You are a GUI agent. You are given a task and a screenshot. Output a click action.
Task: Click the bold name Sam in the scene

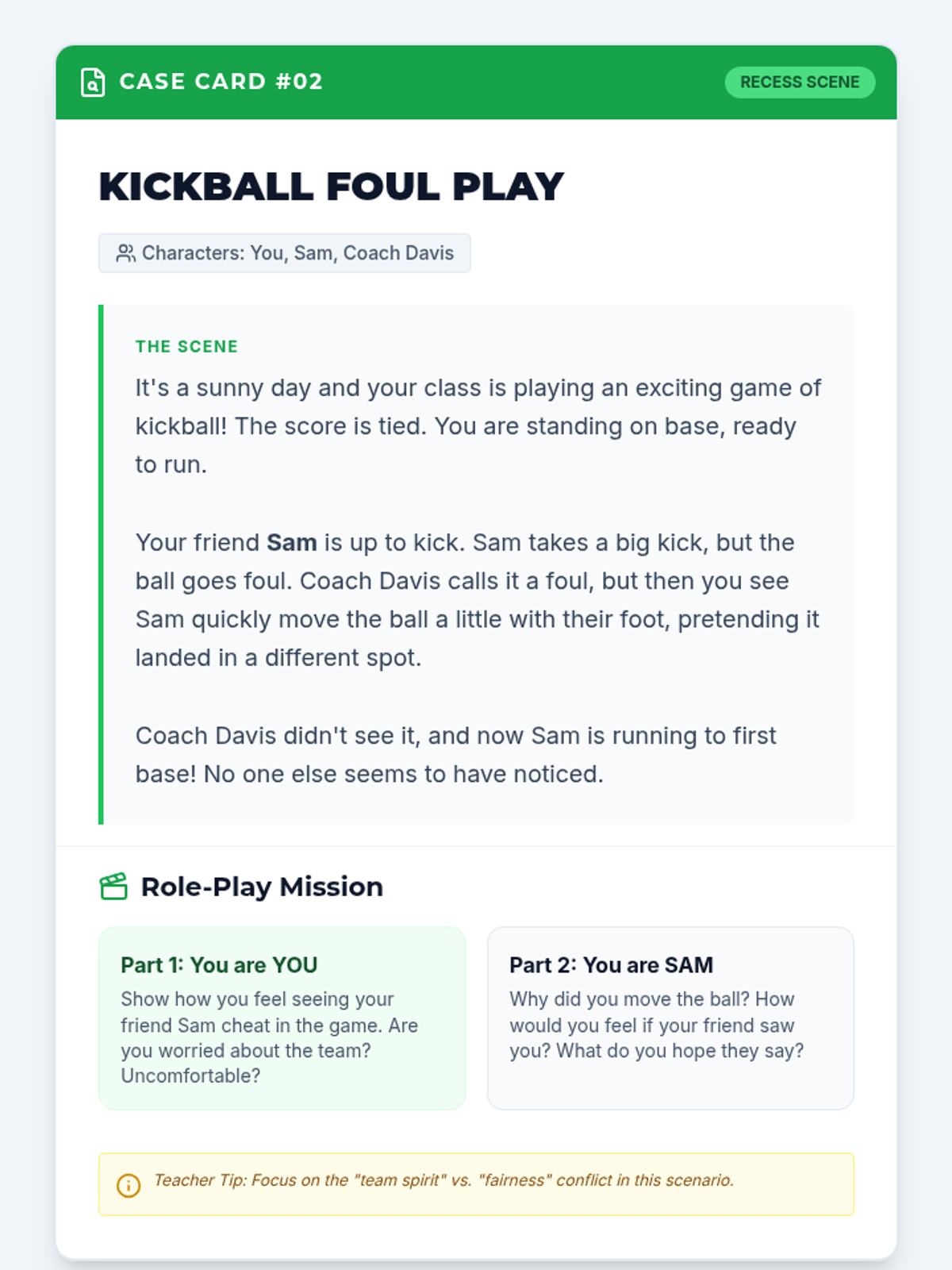pyautogui.click(x=291, y=543)
